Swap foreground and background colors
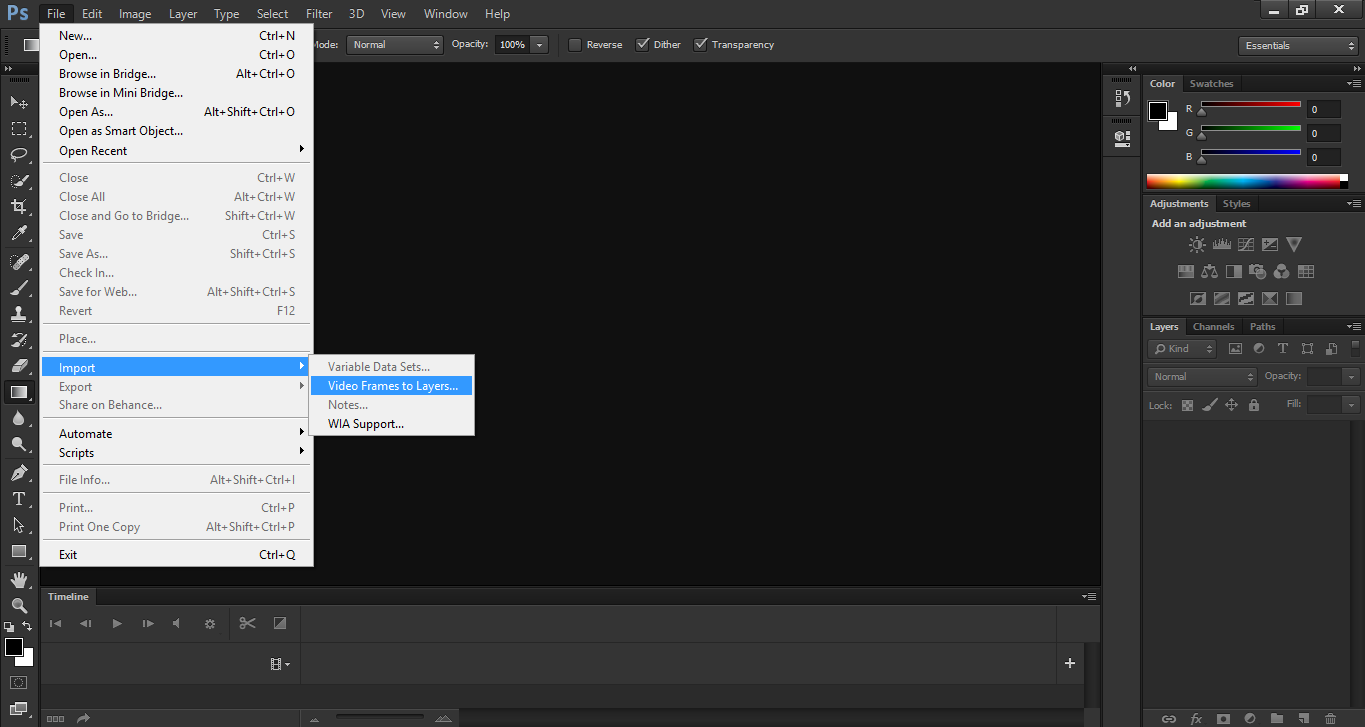This screenshot has width=1365, height=727. pyautogui.click(x=27, y=626)
